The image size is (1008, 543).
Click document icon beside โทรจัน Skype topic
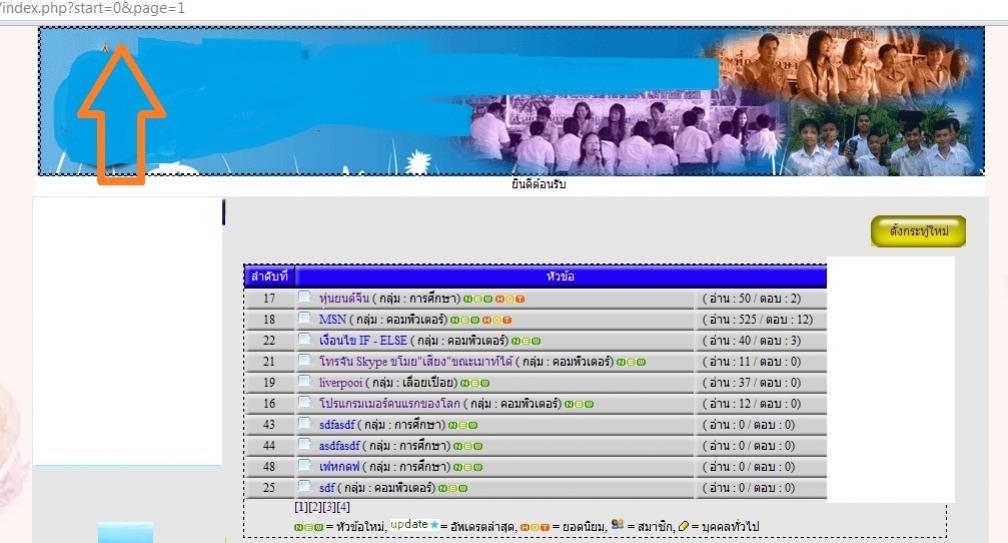(305, 361)
